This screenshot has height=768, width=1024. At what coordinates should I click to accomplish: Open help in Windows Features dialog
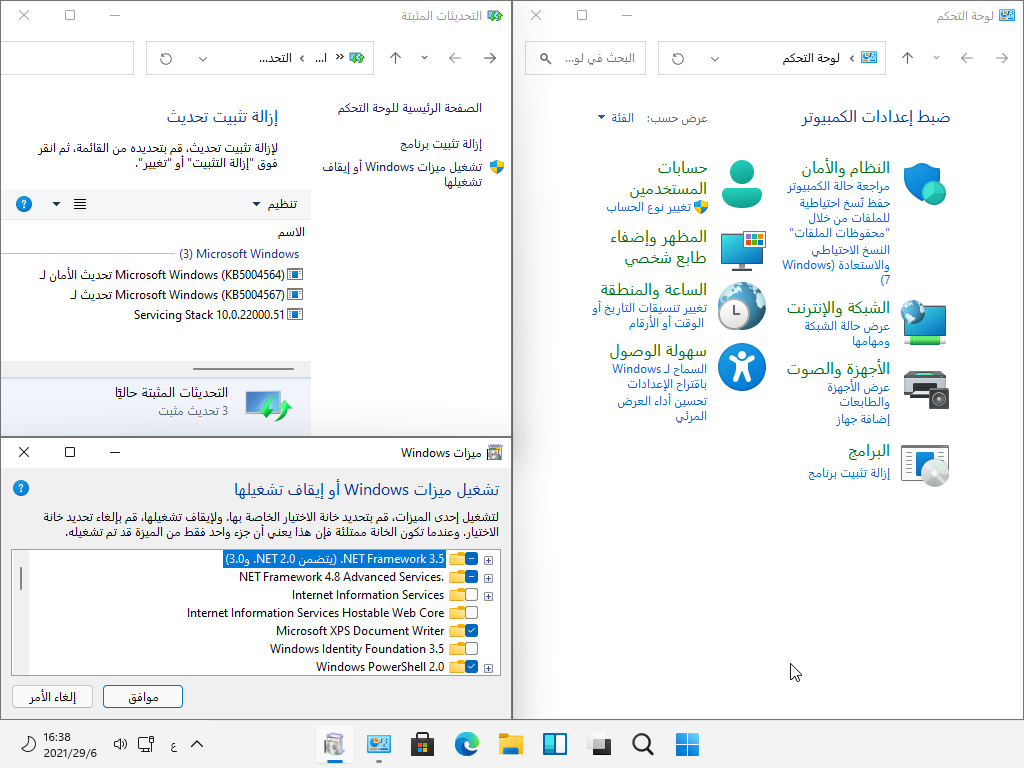21,488
